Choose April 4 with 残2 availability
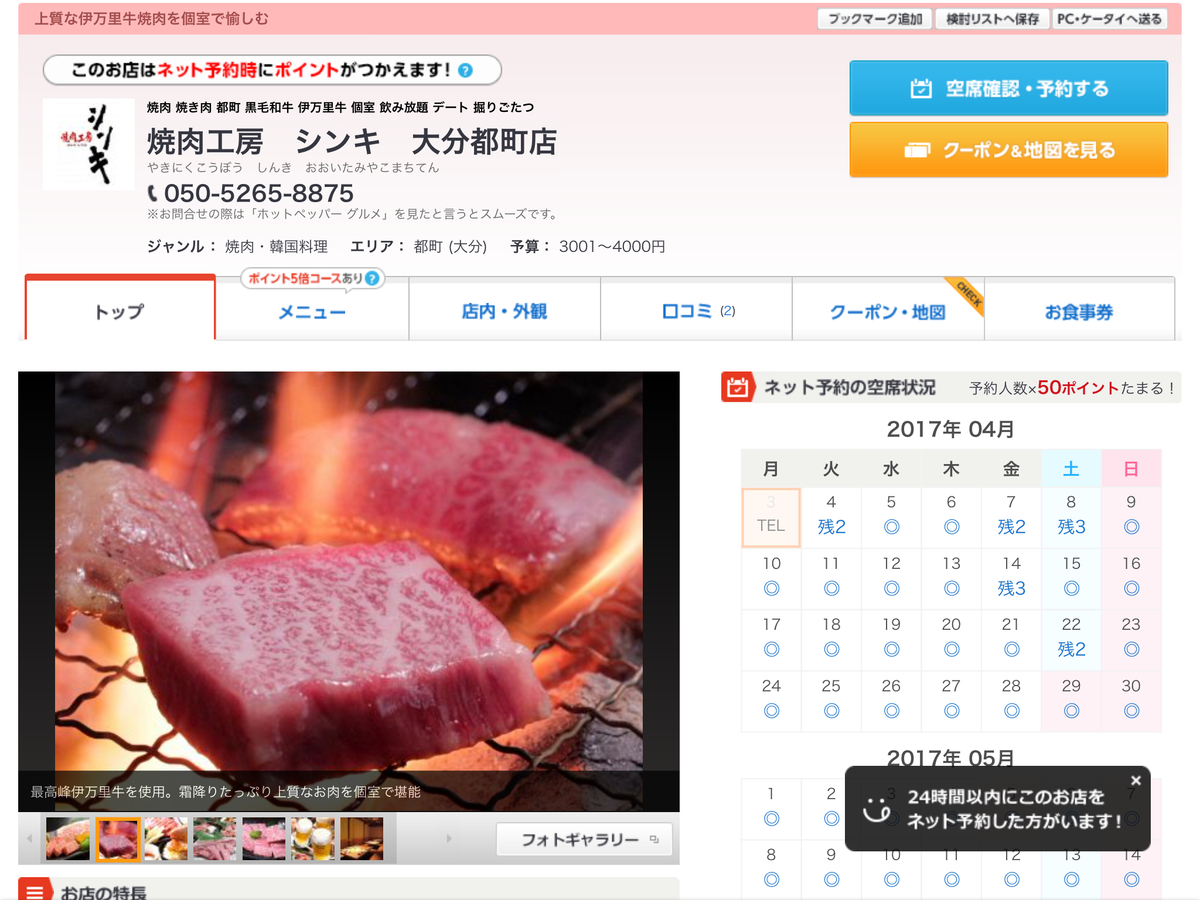 [x=831, y=516]
